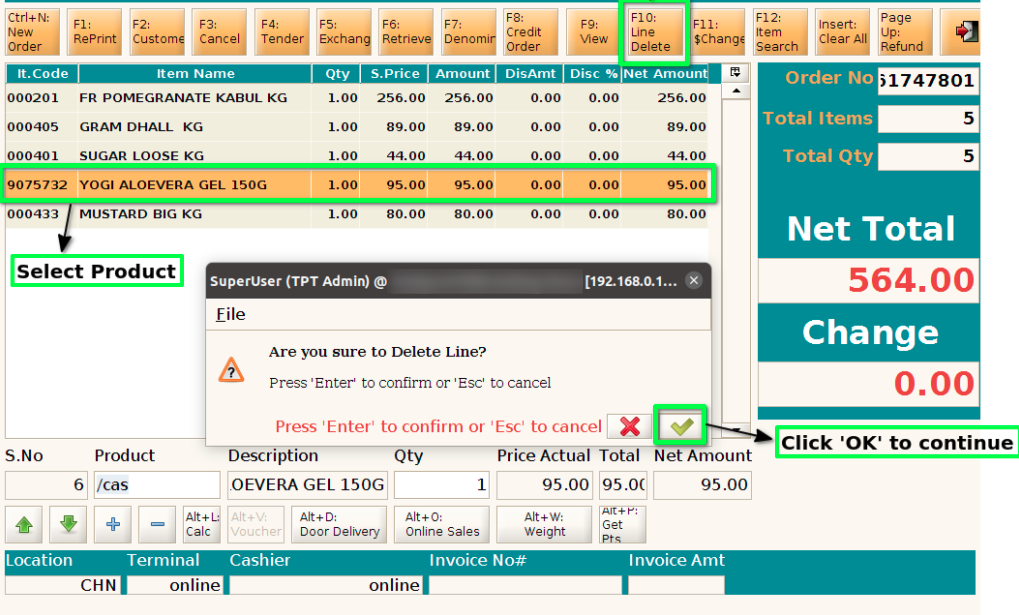Click F3 Cancel button
Image resolution: width=1019 pixels, height=615 pixels.
point(219,32)
